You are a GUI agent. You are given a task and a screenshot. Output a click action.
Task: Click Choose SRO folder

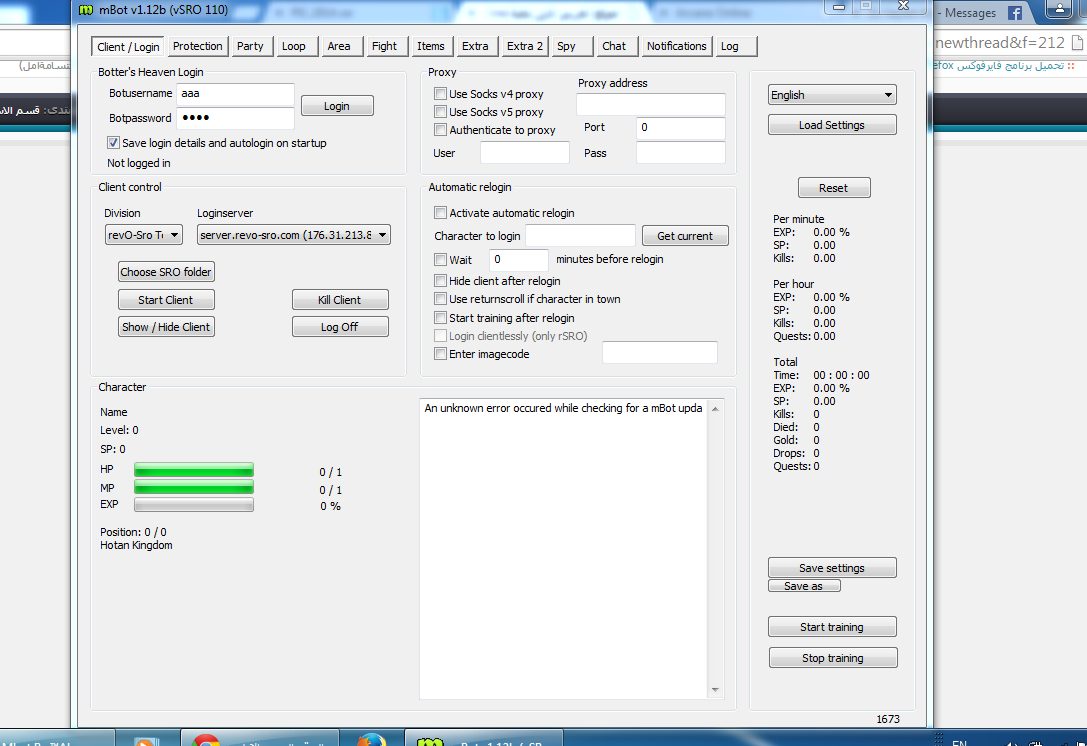click(x=166, y=272)
